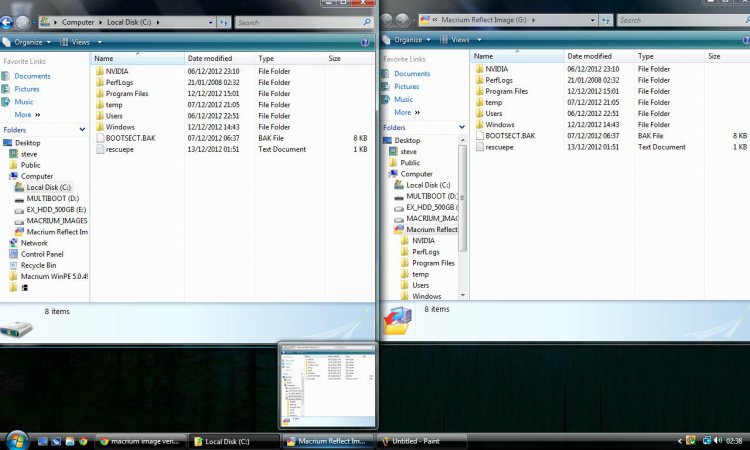The height and width of the screenshot is (450, 750).
Task: Open Music link in Local Disk window
Action: (x=23, y=102)
